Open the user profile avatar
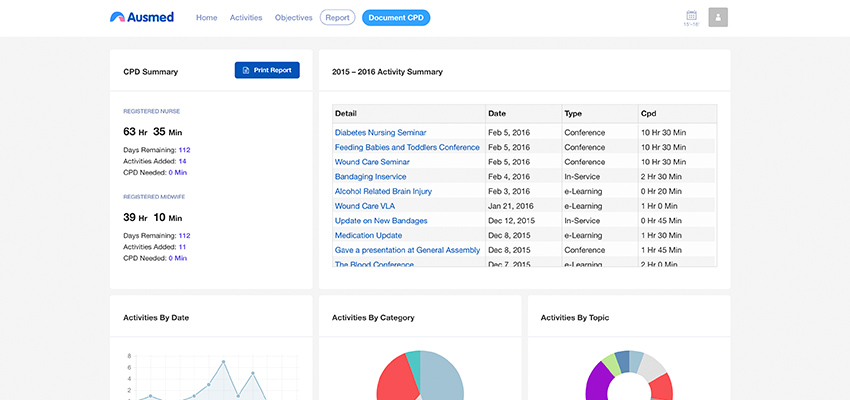Image resolution: width=850 pixels, height=400 pixels. click(x=718, y=17)
